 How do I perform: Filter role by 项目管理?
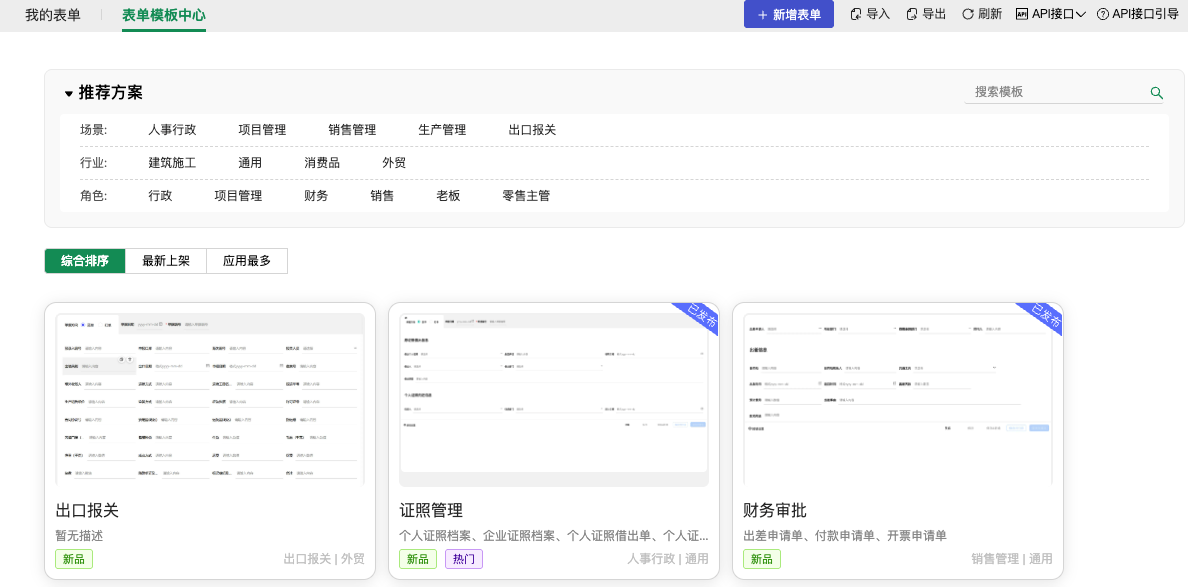[238, 195]
